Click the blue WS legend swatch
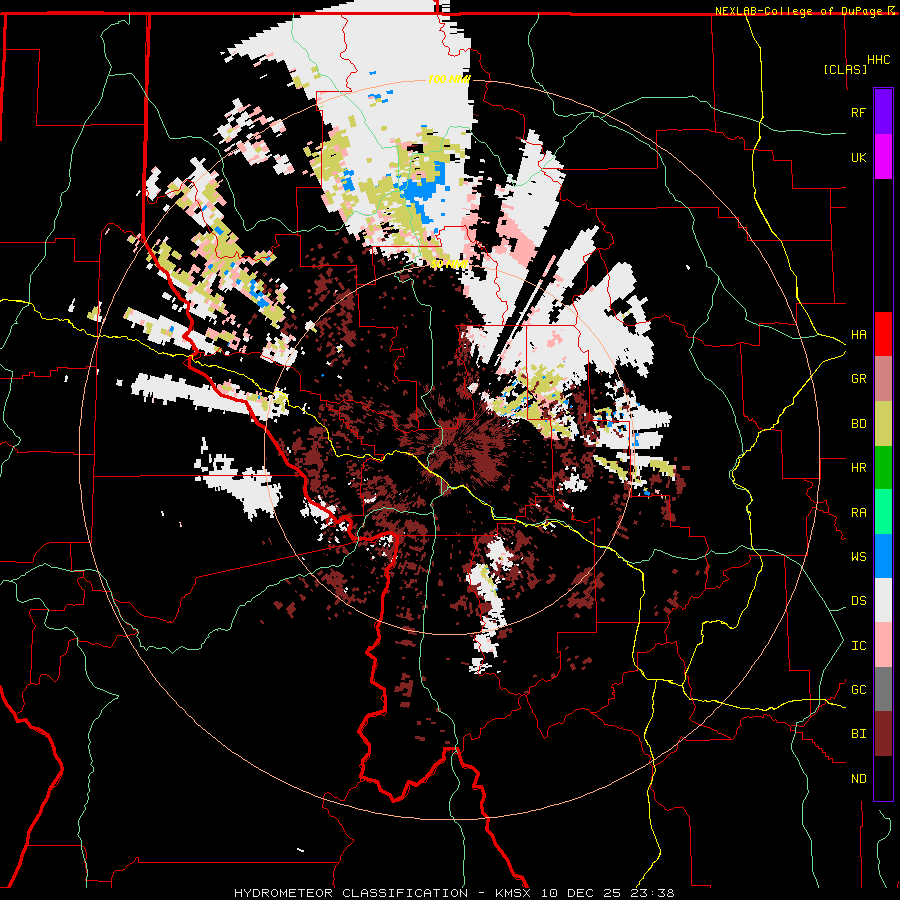This screenshot has width=900, height=900. point(883,556)
